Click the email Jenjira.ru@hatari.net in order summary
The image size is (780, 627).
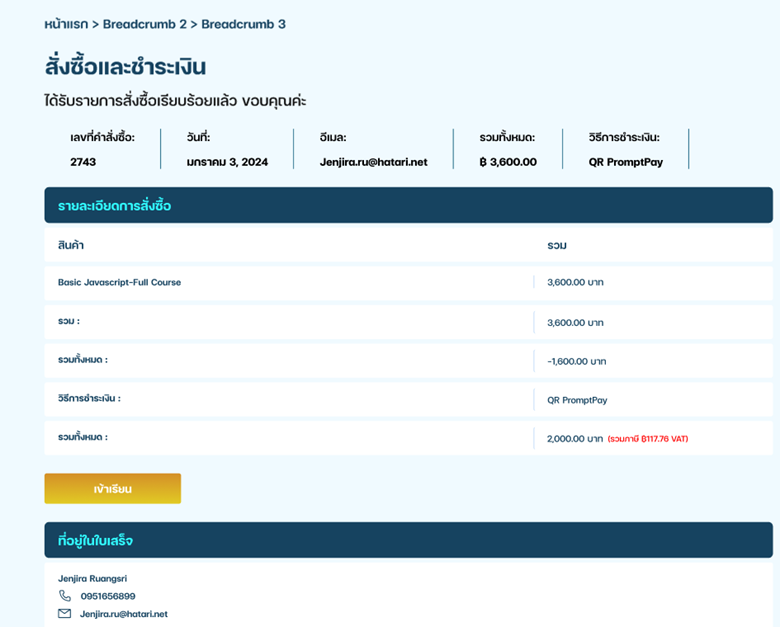[x=374, y=162]
